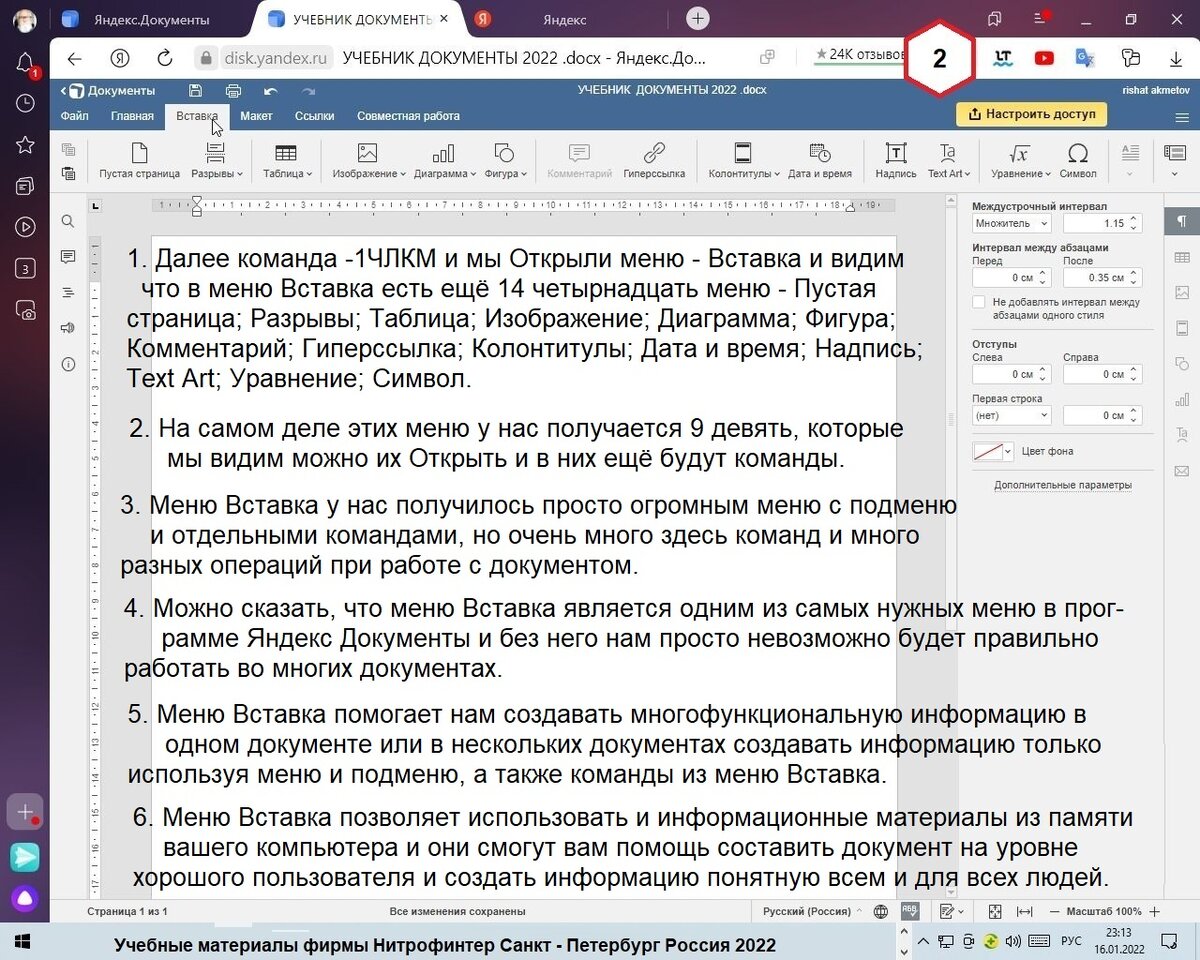Open the table settings panel icon
Viewport: 1200px width, 960px height.
point(1182,256)
